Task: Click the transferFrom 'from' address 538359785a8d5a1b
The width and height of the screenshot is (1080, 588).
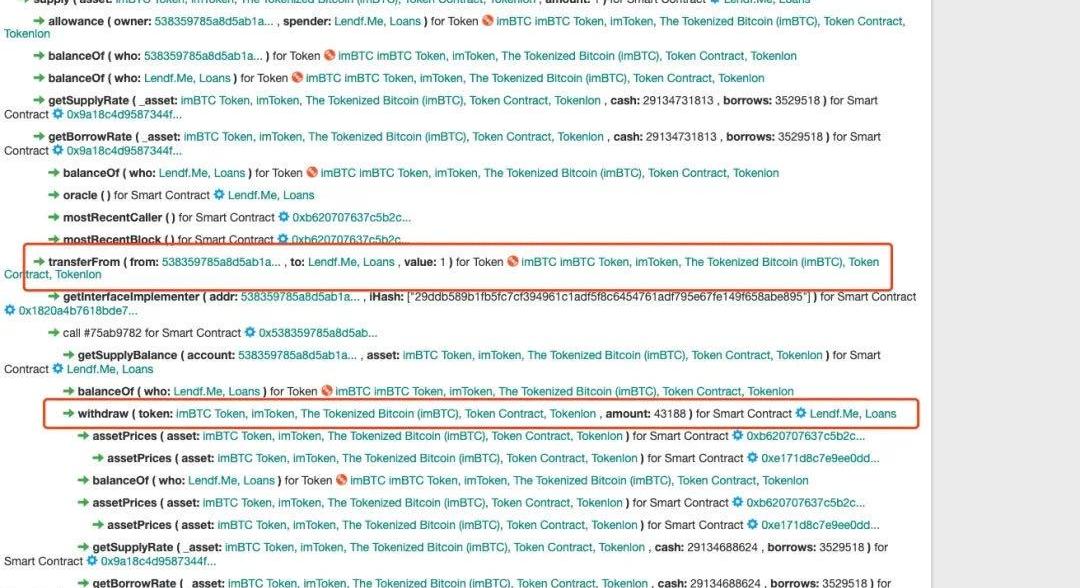Action: 221,262
